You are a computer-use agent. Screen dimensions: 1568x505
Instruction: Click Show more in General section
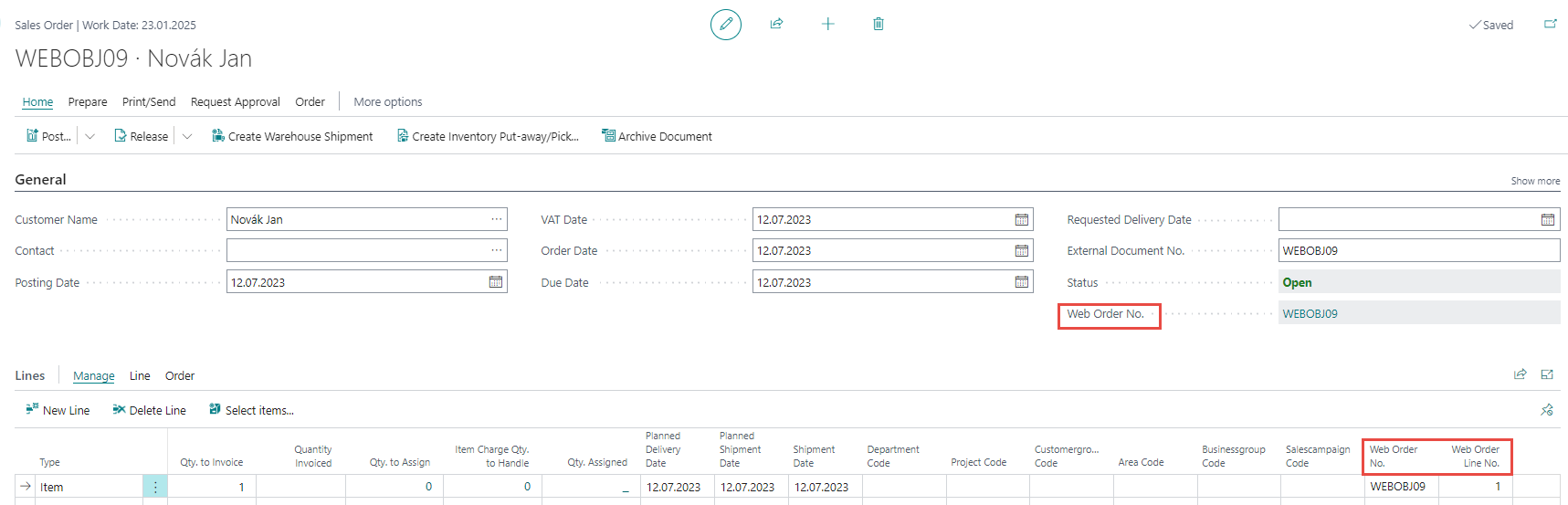point(1534,182)
